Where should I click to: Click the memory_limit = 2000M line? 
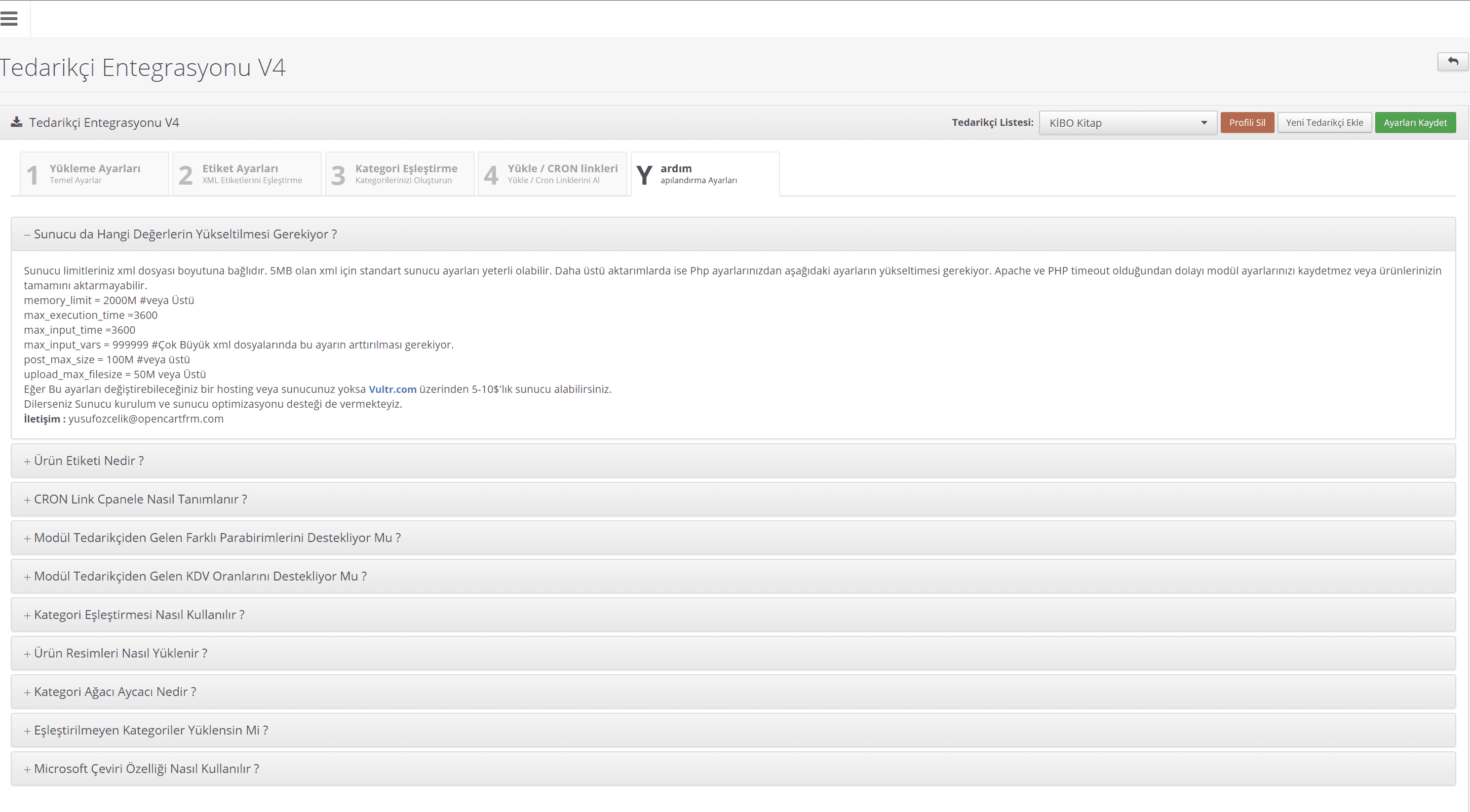109,300
